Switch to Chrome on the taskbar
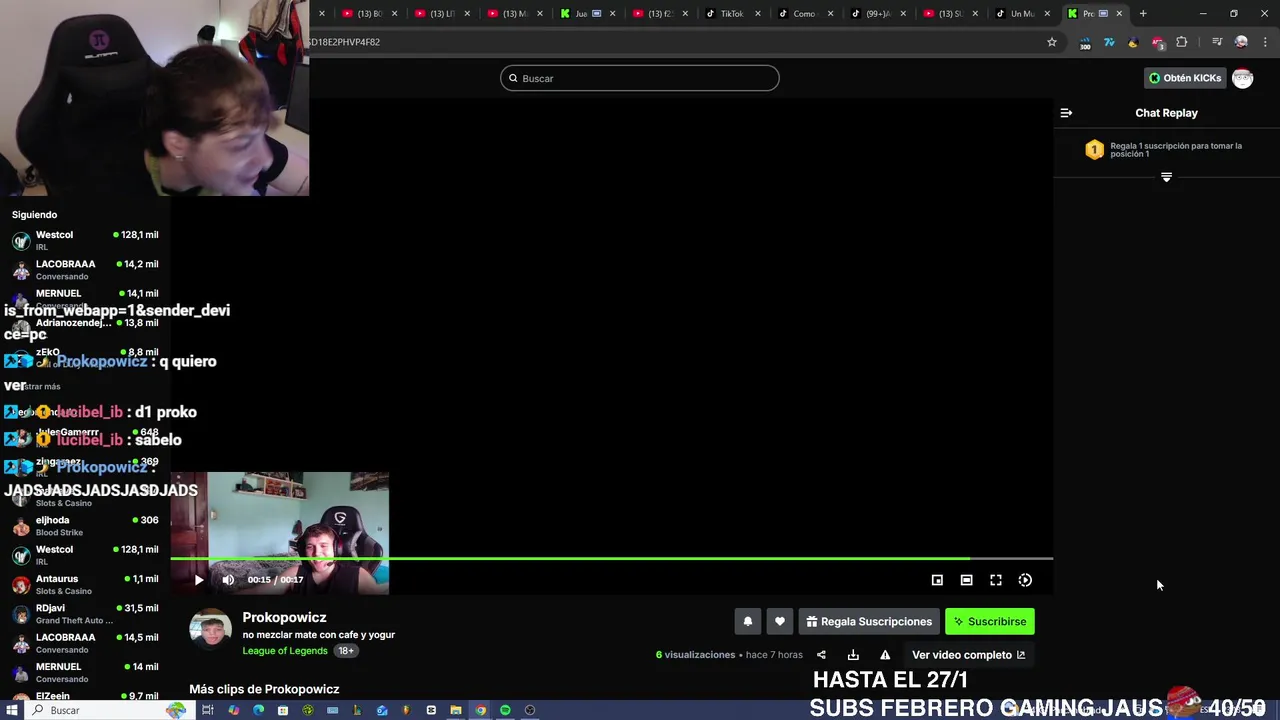The image size is (1280, 720). coord(481,710)
